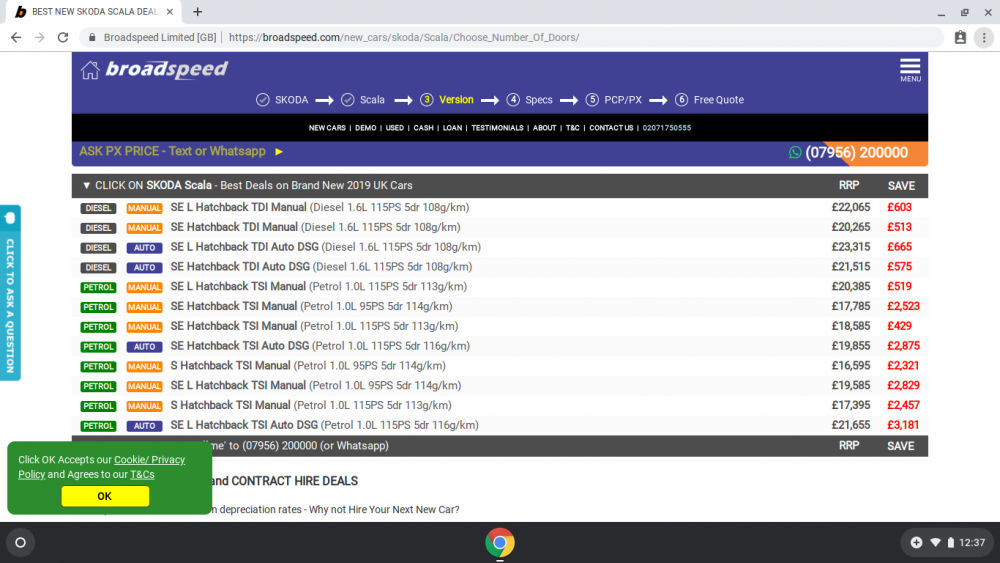Select SE L Hatchback TSI Auto DSG deal
This screenshot has width=1000, height=563.
tap(324, 425)
